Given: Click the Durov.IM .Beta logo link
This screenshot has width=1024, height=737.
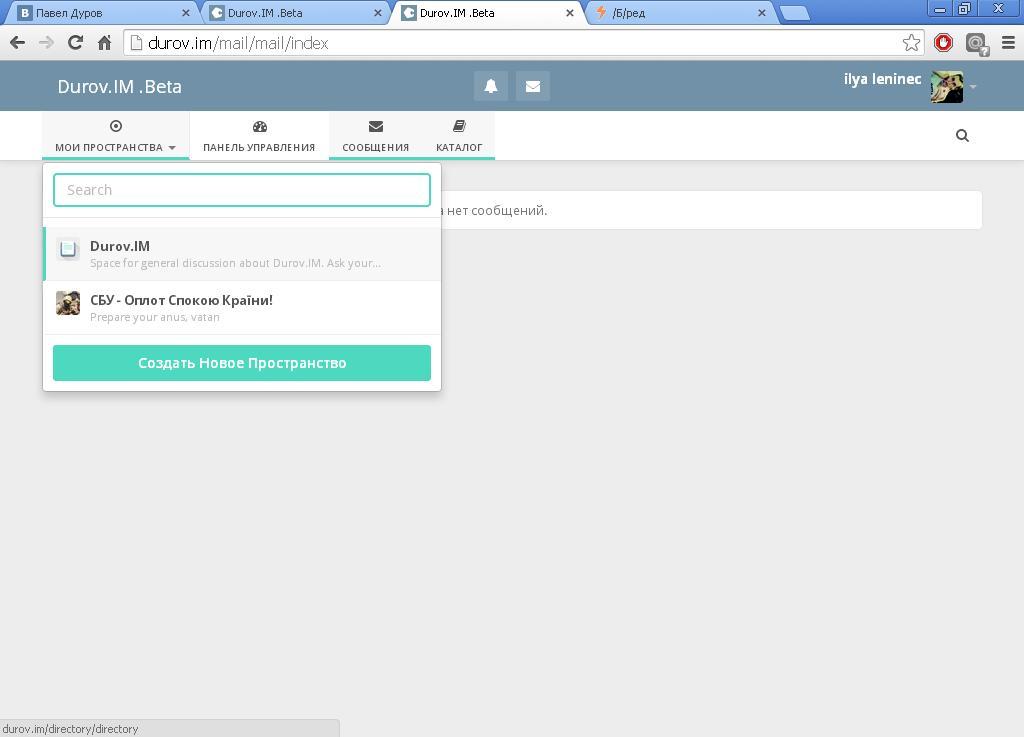Looking at the screenshot, I should (x=120, y=87).
